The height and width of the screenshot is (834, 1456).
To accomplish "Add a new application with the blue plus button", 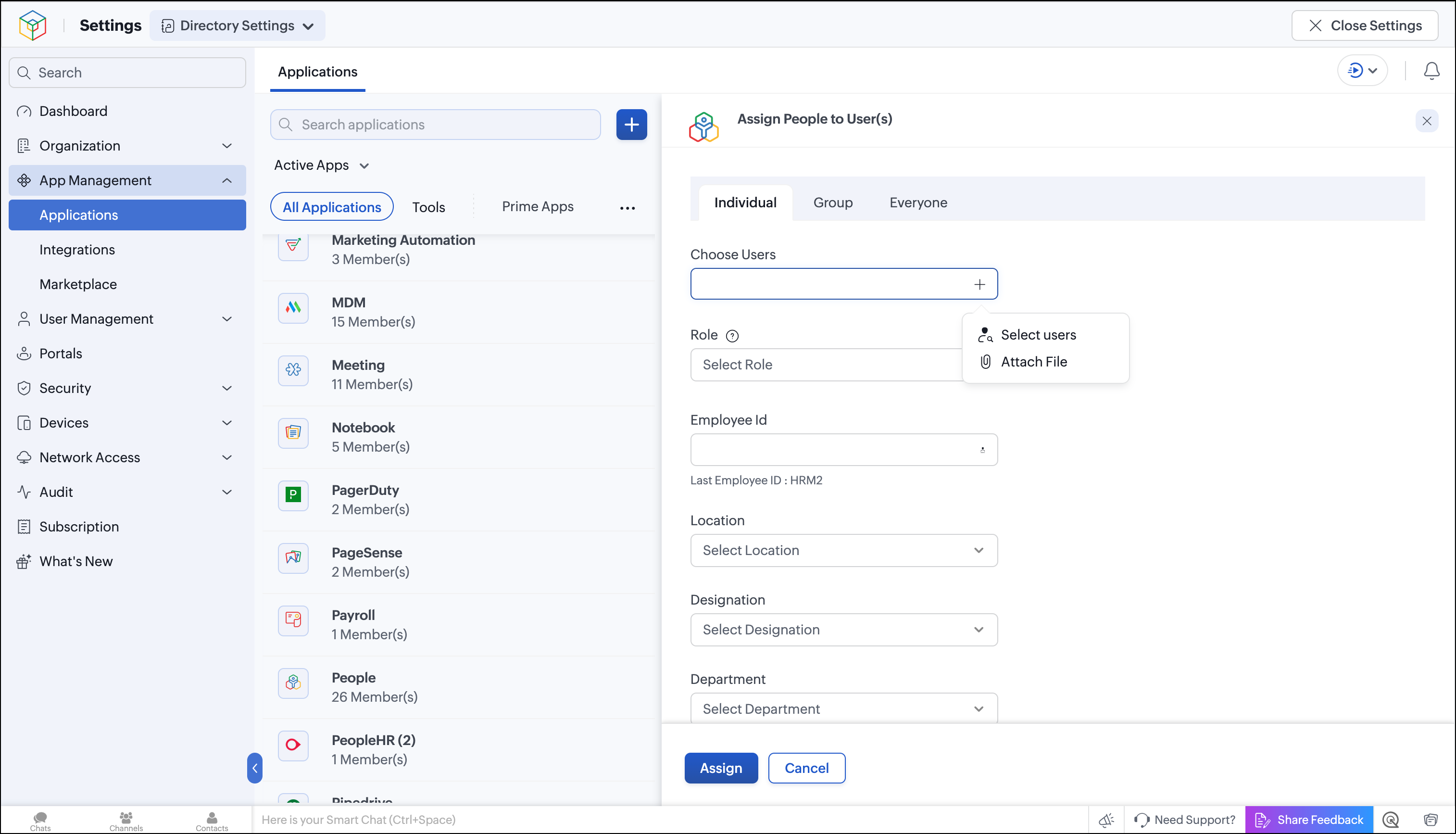I will 631,124.
